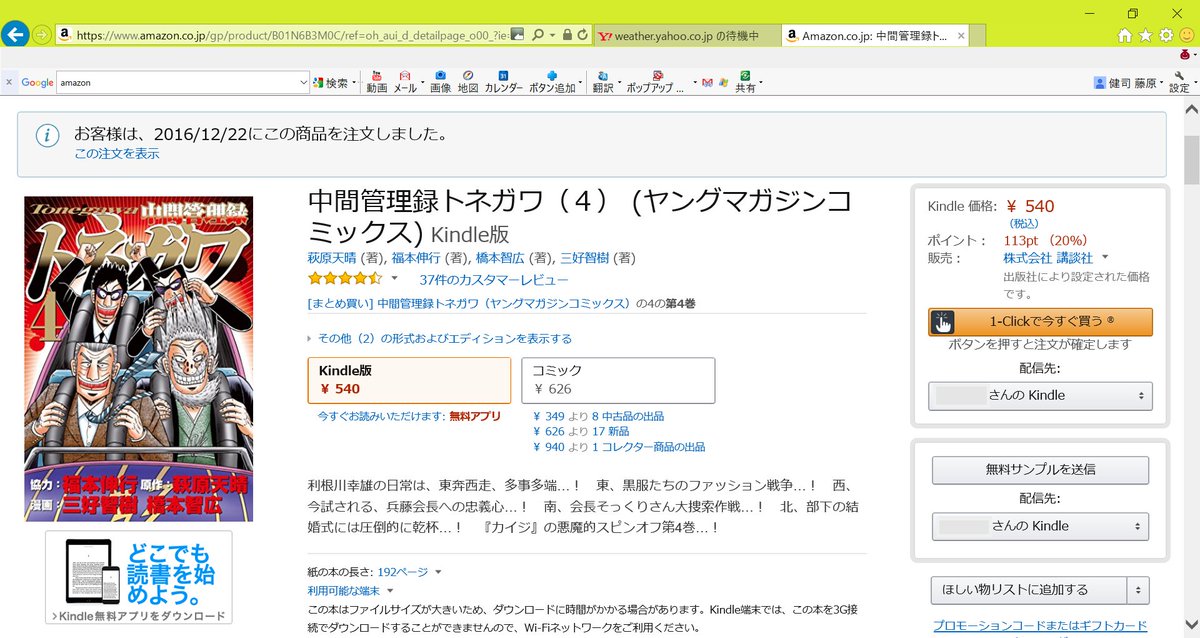
Task: Go back with the browser back arrow
Action: (x=14, y=34)
